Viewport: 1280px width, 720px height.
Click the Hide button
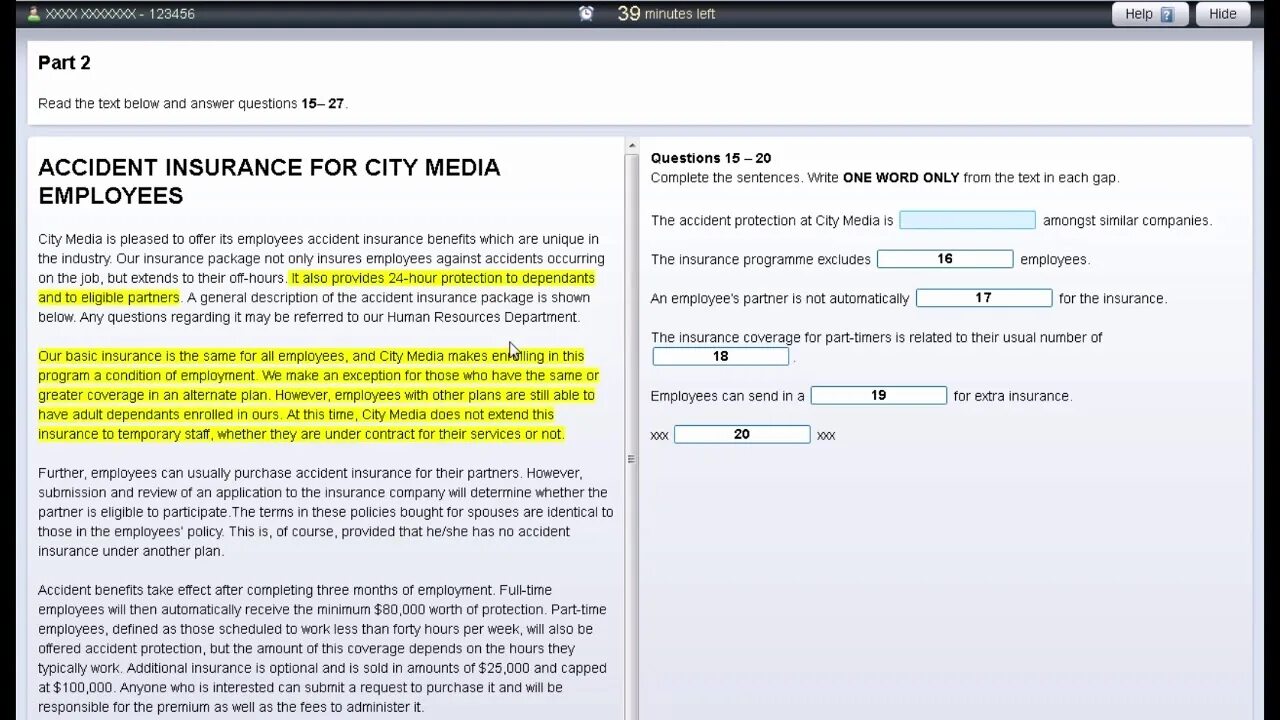point(1222,14)
